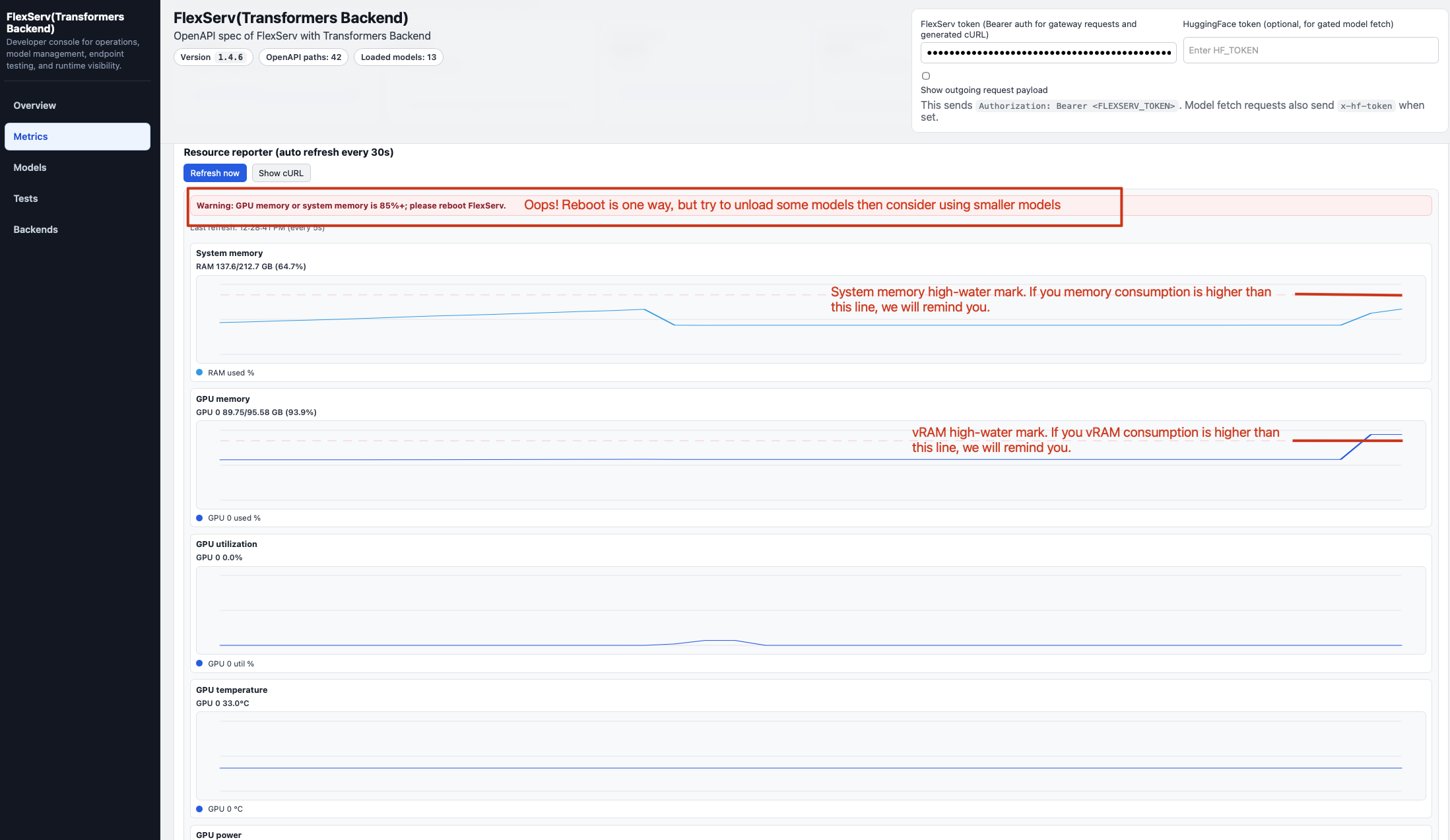The width and height of the screenshot is (1450, 840).
Task: Click the GPU memory chart title
Action: click(x=223, y=399)
